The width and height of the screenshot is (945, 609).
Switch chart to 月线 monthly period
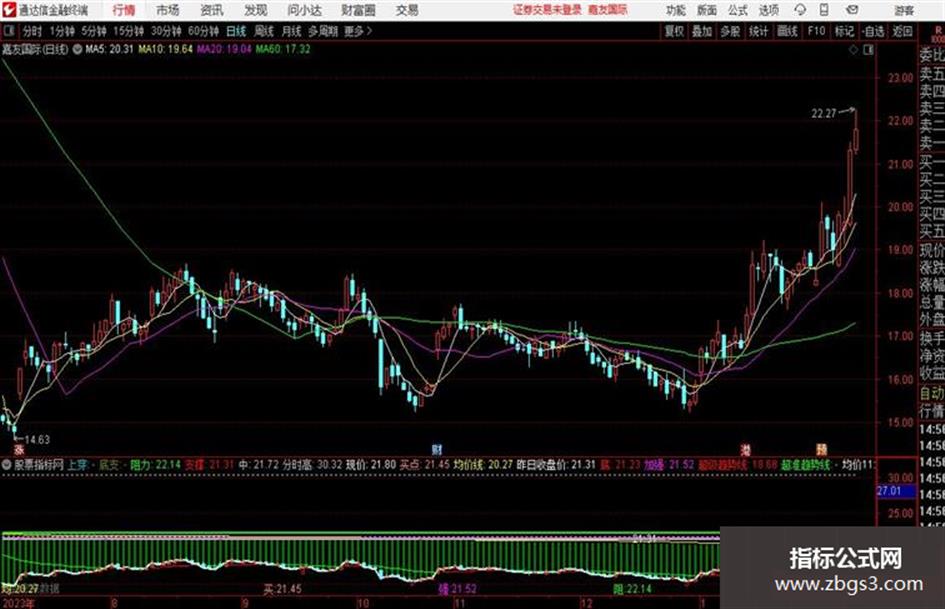(291, 31)
